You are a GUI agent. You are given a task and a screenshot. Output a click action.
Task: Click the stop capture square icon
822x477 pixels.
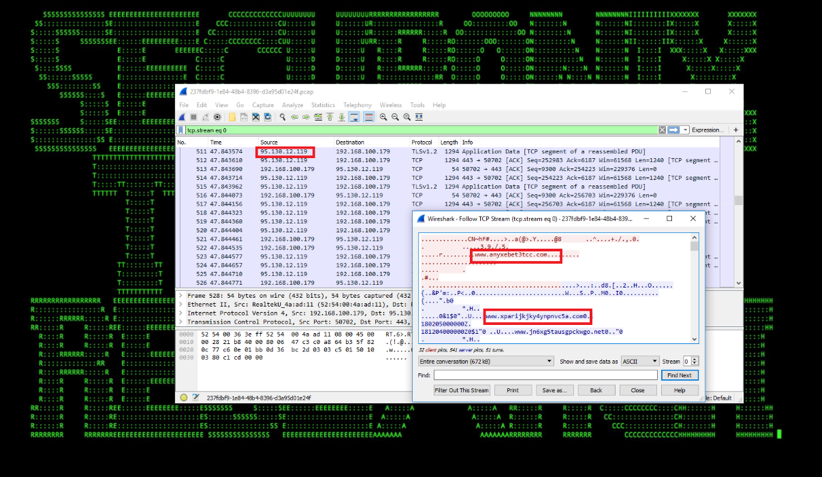(194, 117)
